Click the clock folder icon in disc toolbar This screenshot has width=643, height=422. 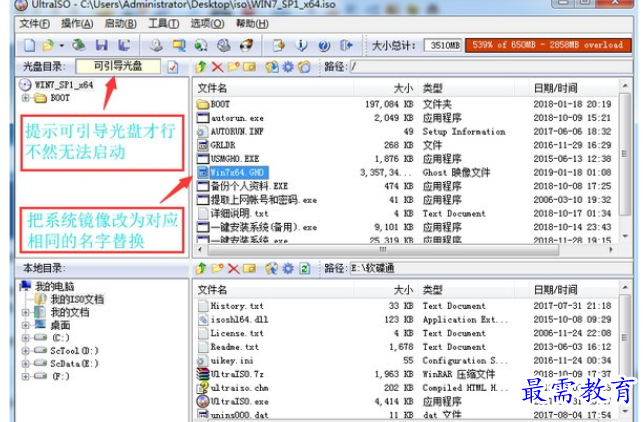click(x=304, y=67)
